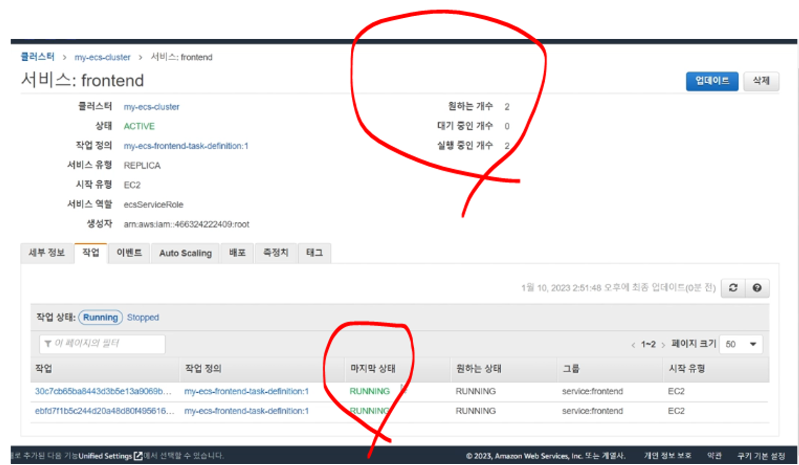Open the my-ecs-cluster link beside 클러스터 label
Screen dimensions: 799x465
point(151,107)
